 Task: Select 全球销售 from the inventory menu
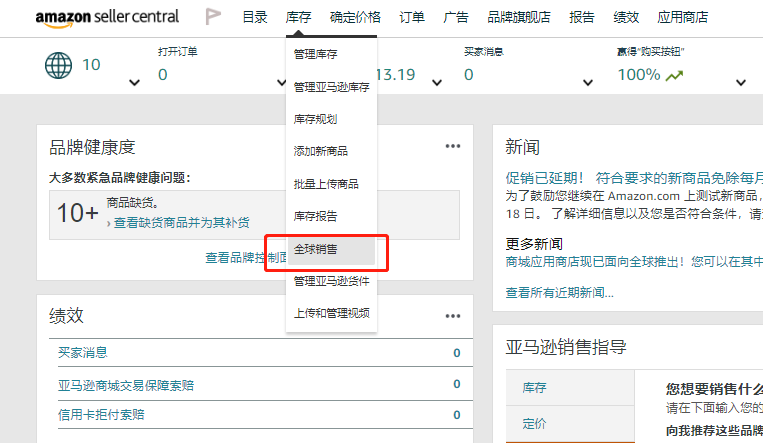[x=315, y=249]
